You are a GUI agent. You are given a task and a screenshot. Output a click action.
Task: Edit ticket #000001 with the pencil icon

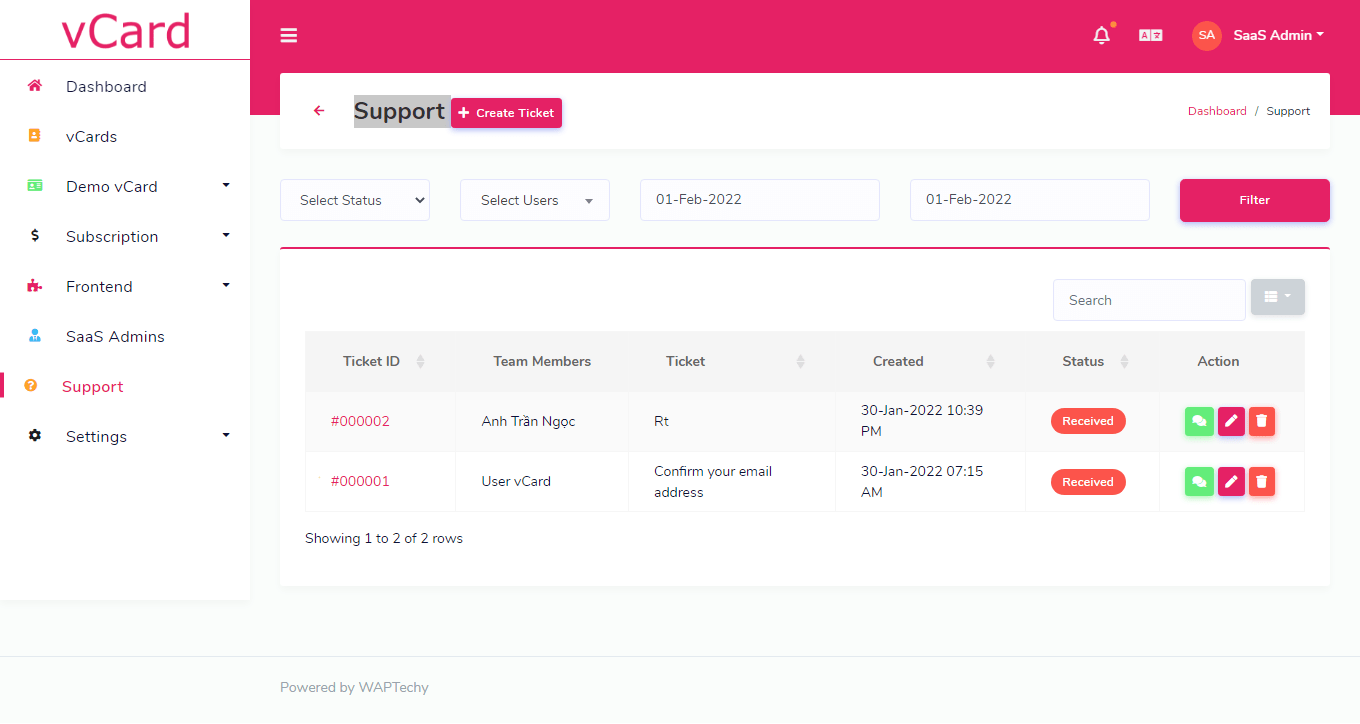coord(1231,481)
